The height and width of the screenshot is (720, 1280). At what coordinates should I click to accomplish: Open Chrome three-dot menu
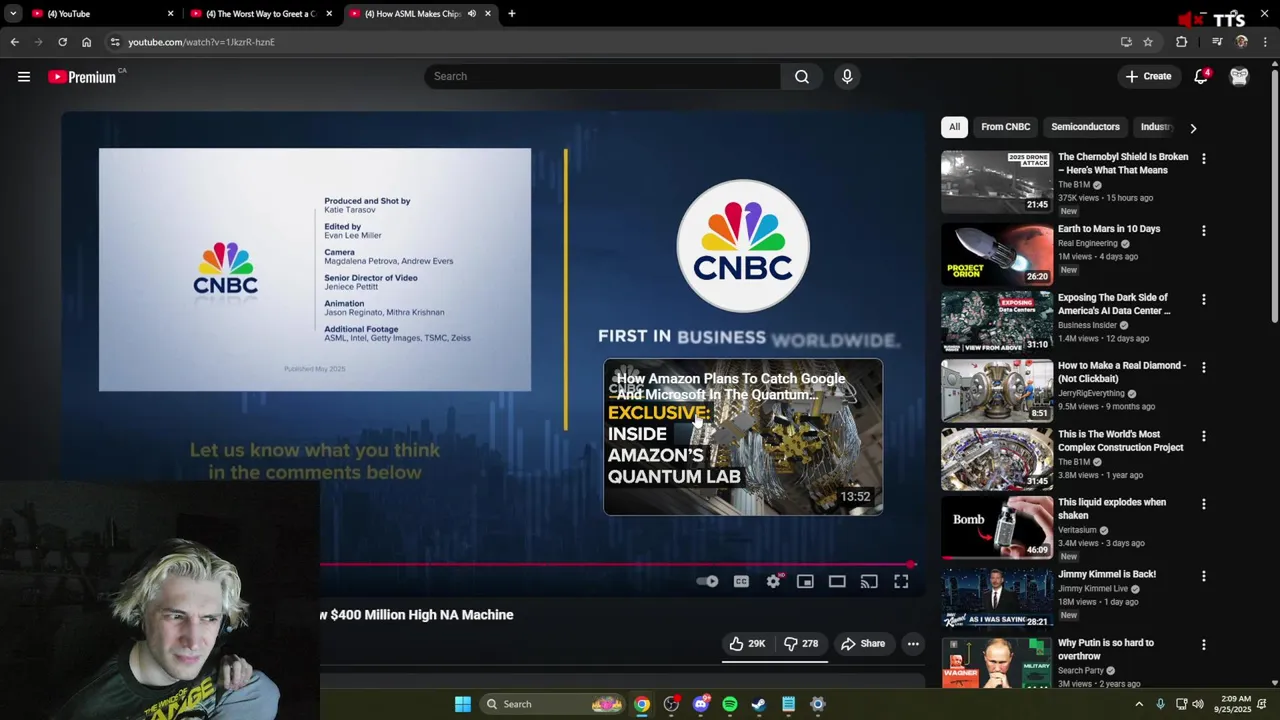coord(1265,42)
